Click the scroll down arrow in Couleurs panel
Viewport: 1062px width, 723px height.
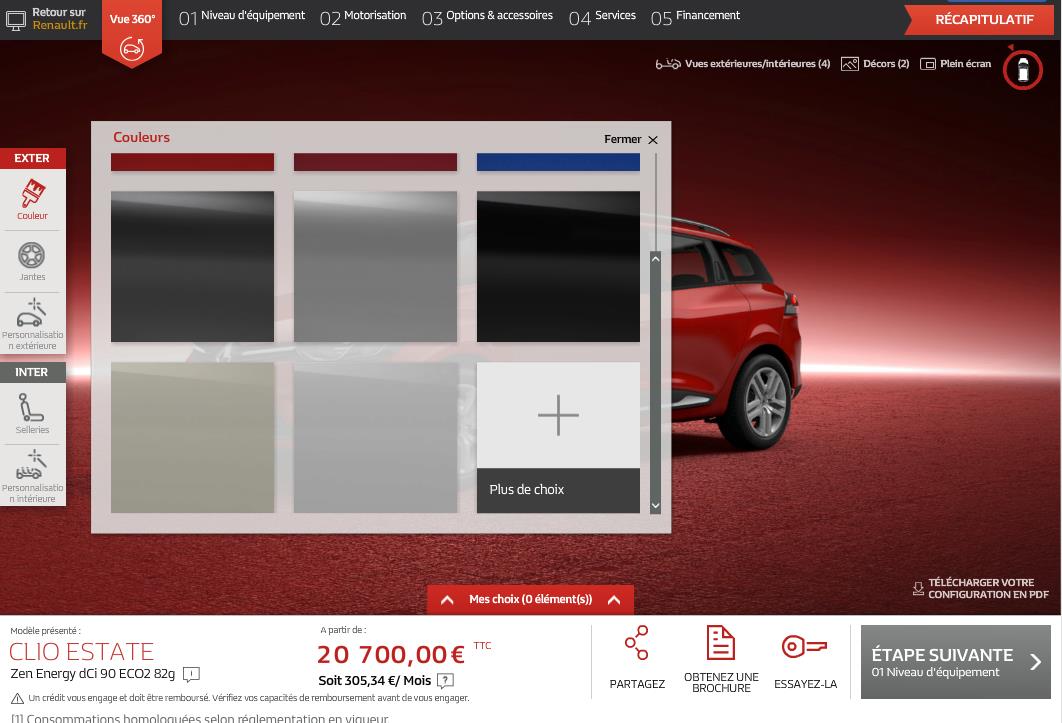pyautogui.click(x=655, y=505)
